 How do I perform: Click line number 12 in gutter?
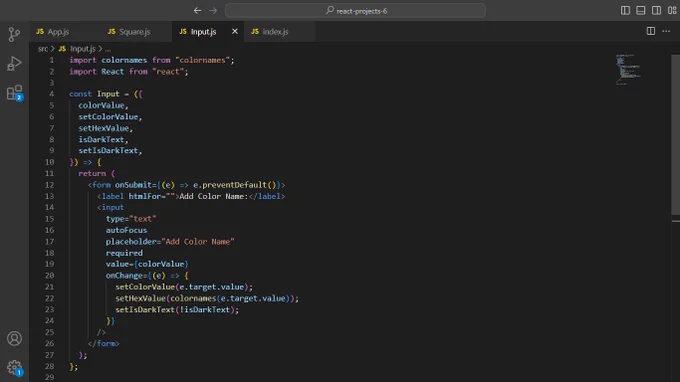(x=49, y=185)
